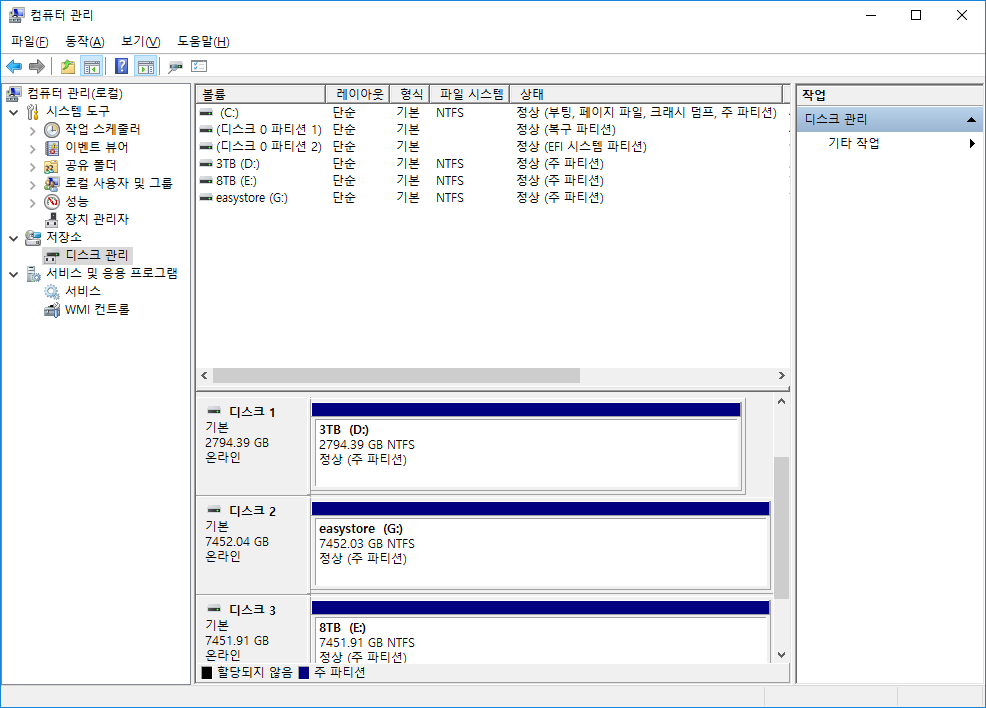Select WMI 컨트롤 in the tree
Screen dimensions: 986x708
tap(97, 310)
